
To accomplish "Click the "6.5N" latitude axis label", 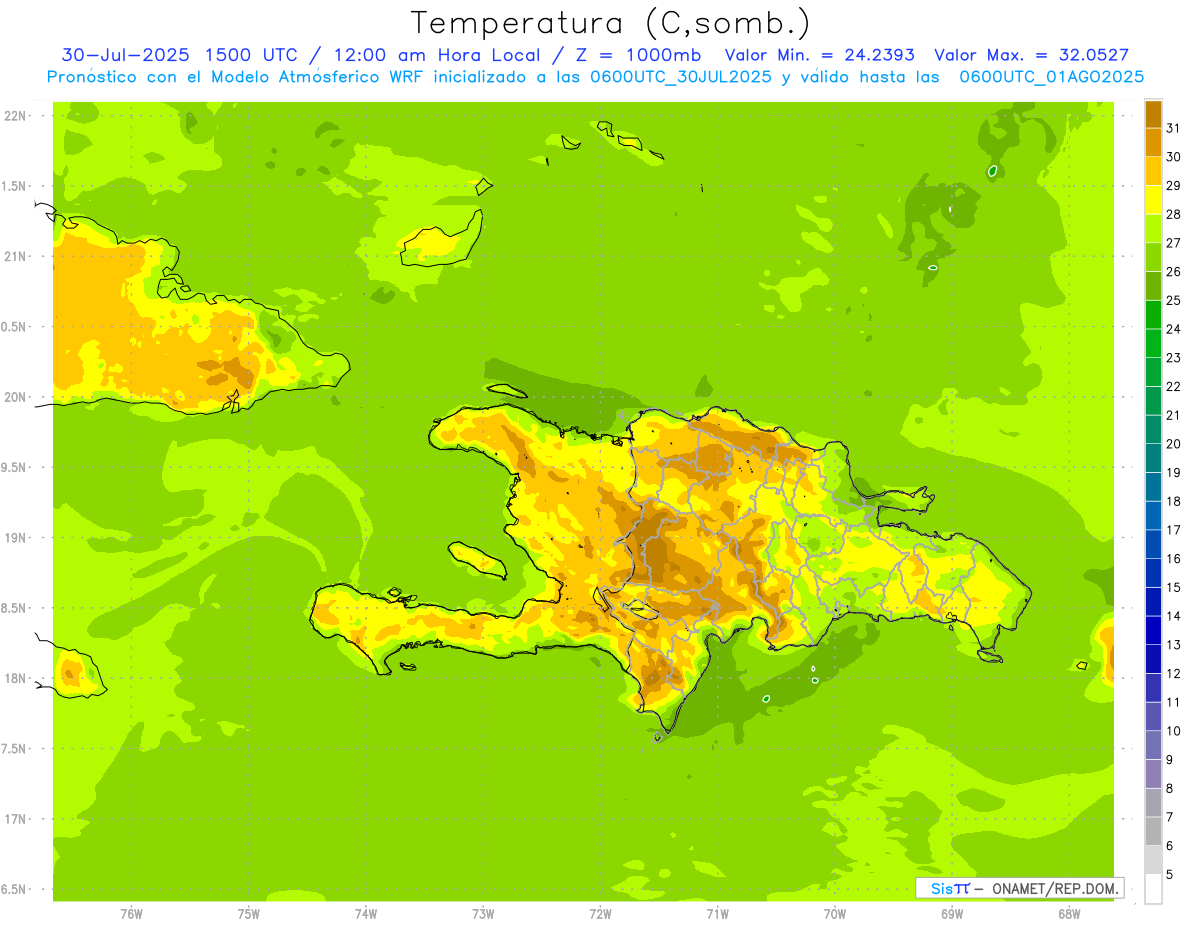I will point(15,889).
